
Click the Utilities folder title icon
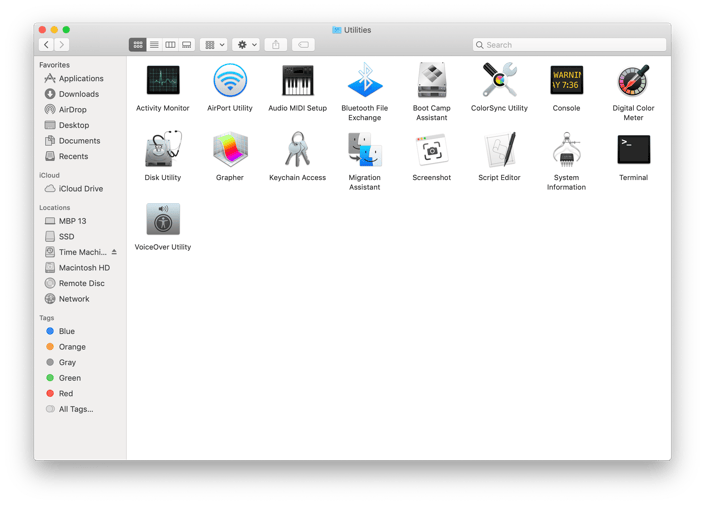click(x=337, y=30)
